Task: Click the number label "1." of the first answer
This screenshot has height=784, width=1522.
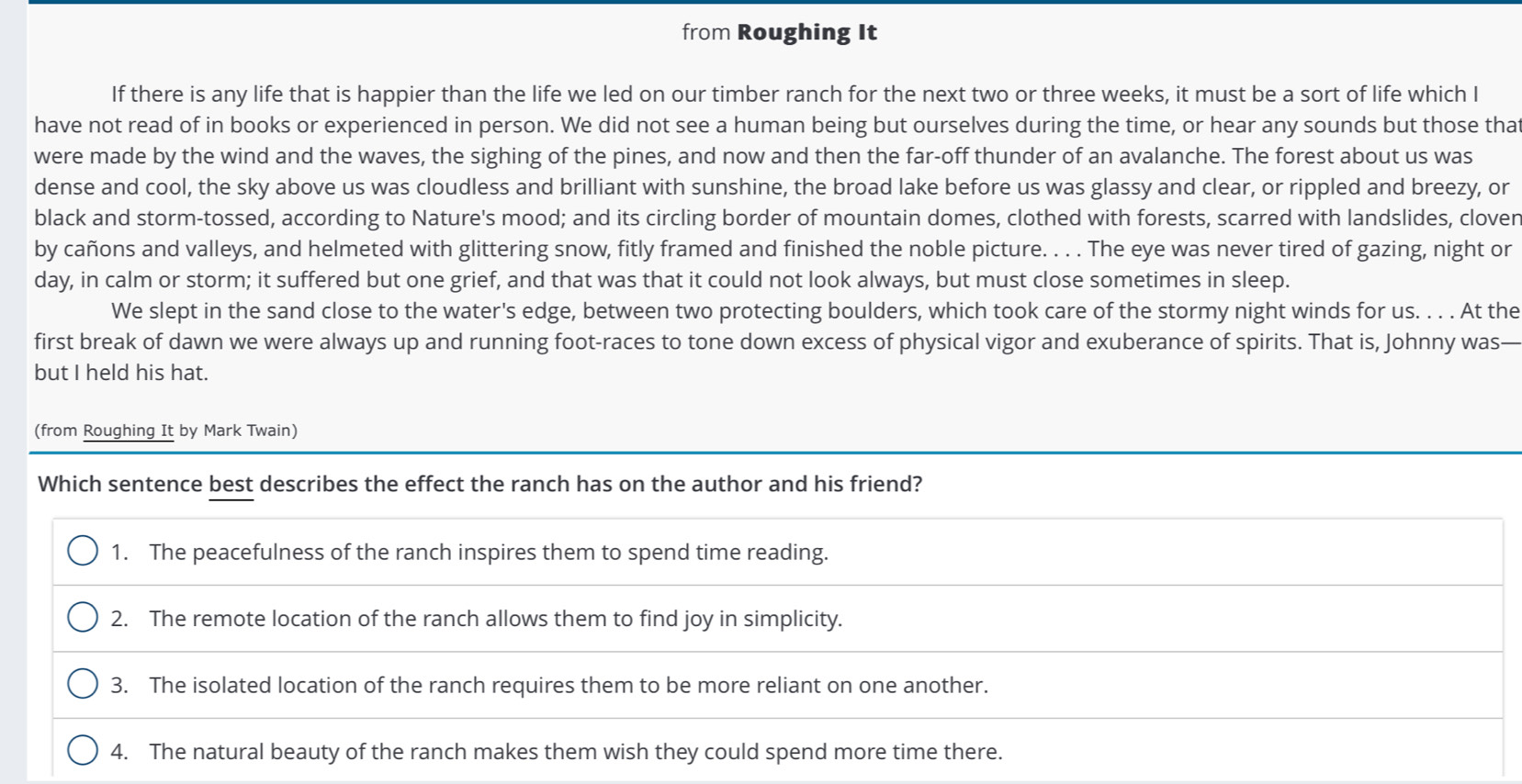Action: tap(119, 552)
